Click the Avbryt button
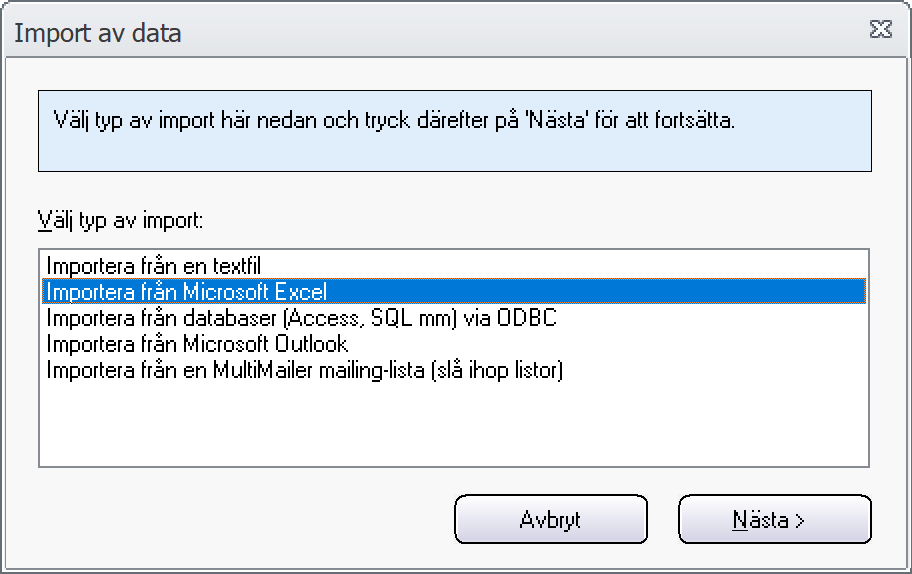912x574 pixels. coord(551,519)
